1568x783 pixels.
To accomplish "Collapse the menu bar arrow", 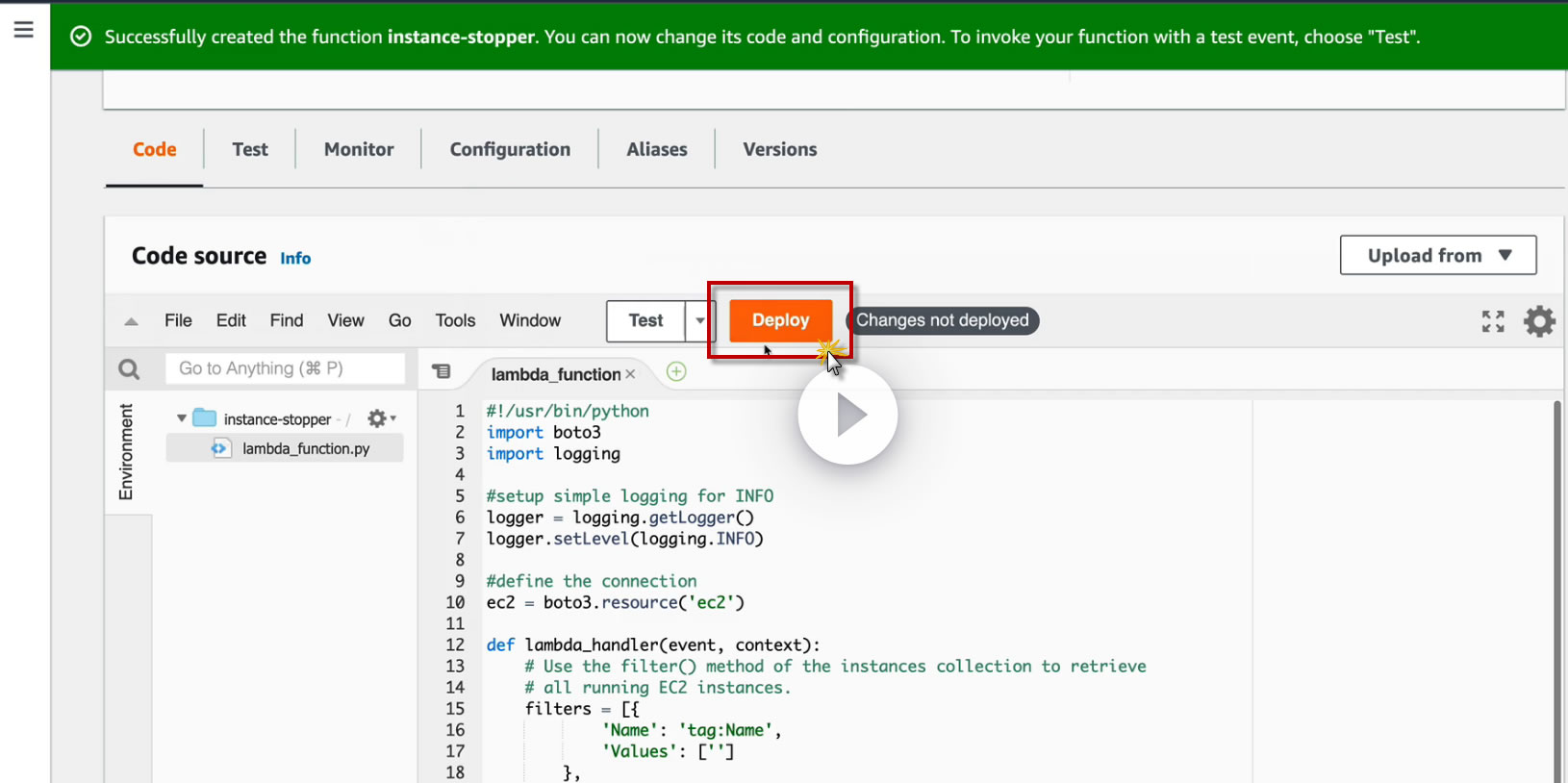I will 132,321.
